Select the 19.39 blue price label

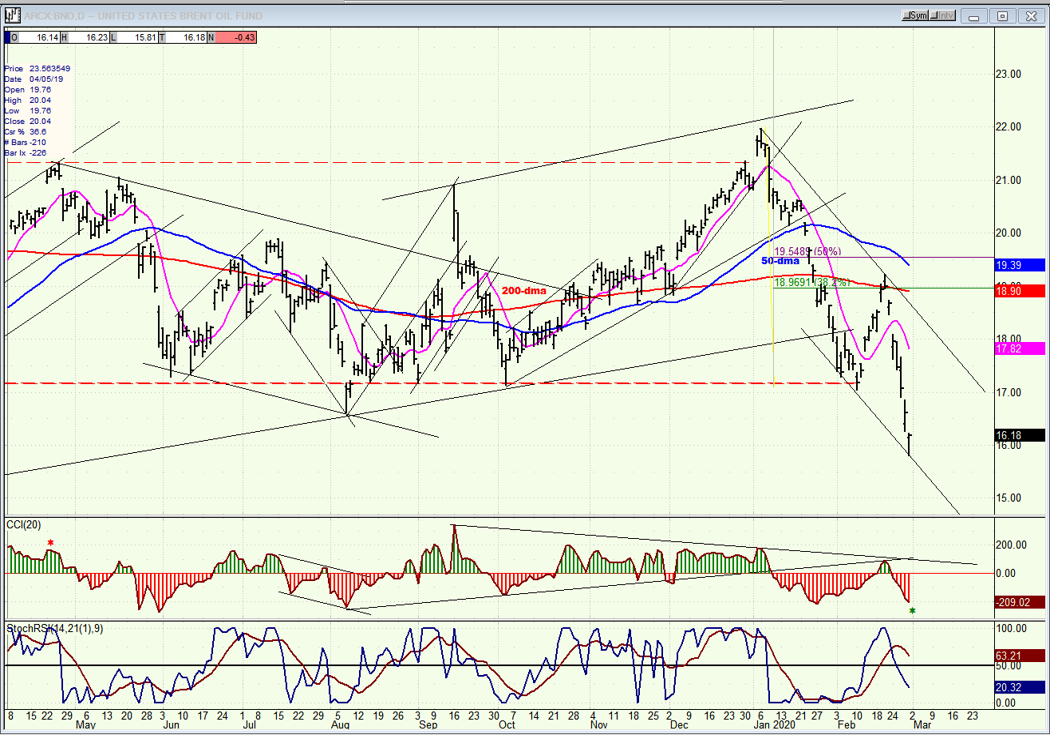[x=1019, y=265]
